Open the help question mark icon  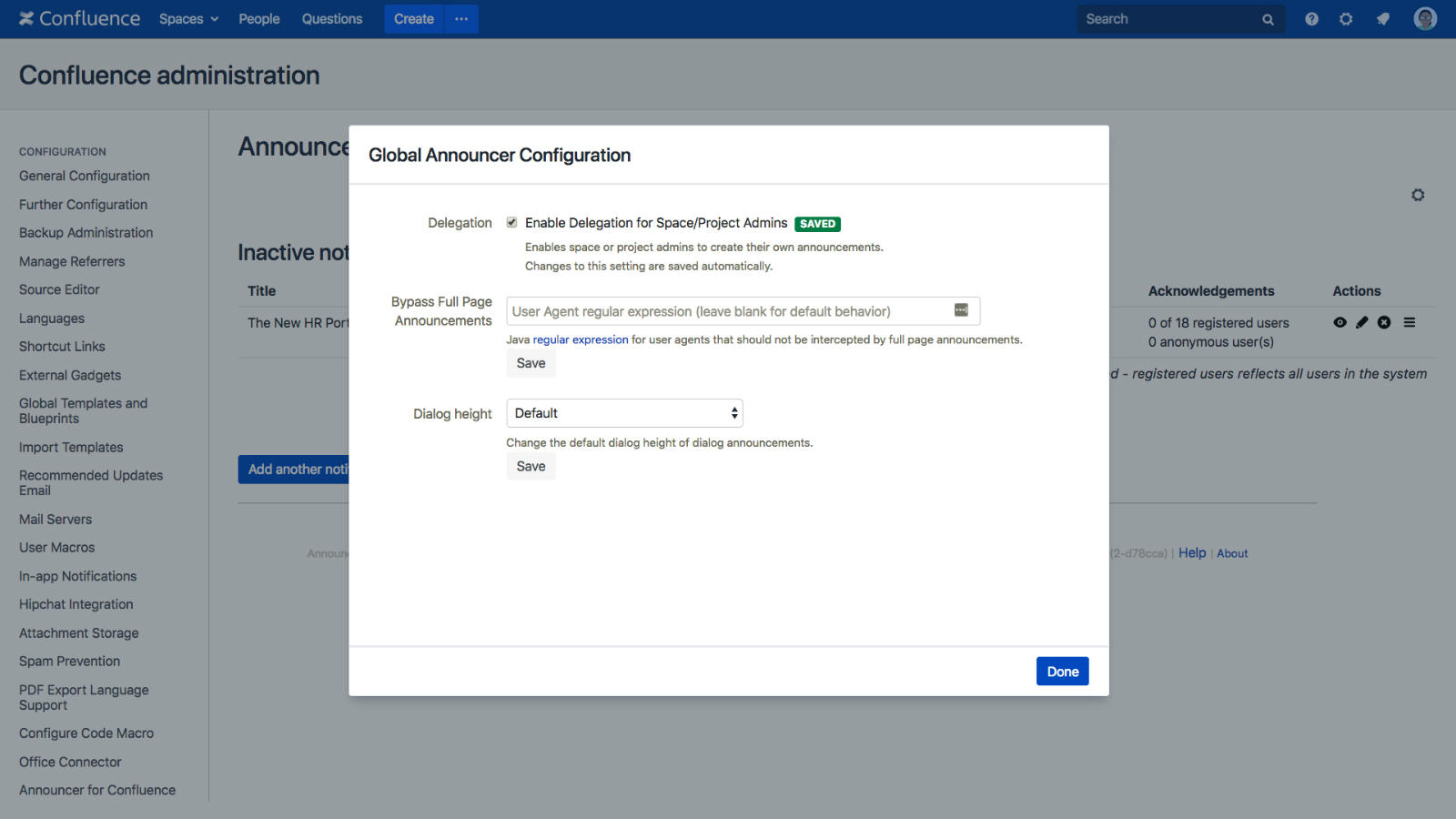tap(1311, 19)
